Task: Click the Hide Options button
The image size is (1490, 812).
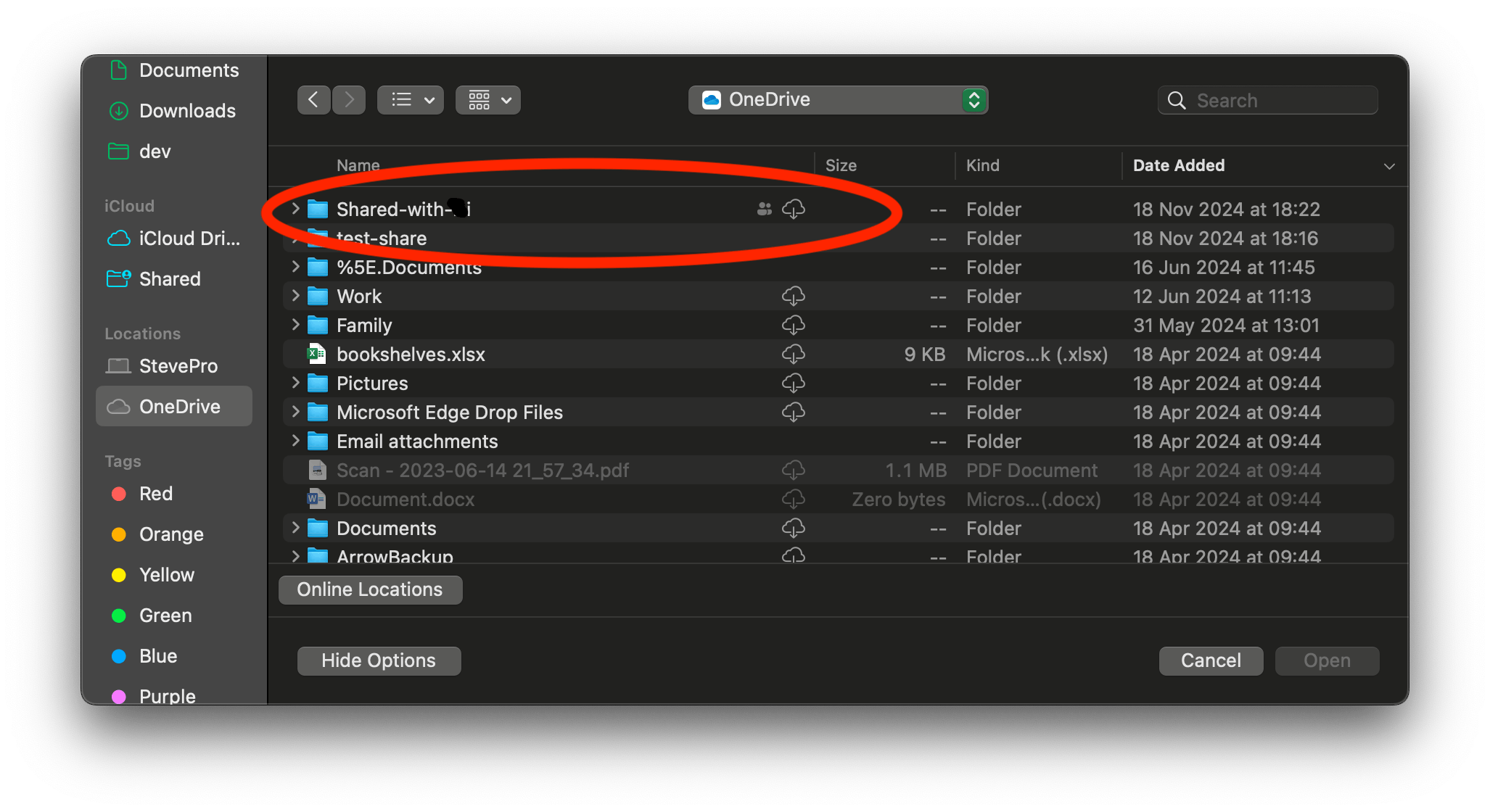Action: [x=379, y=660]
